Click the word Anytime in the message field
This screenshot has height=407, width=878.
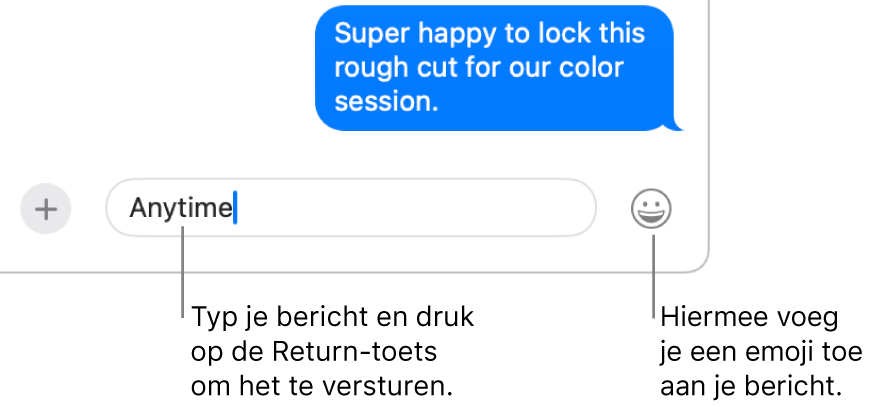pyautogui.click(x=181, y=208)
